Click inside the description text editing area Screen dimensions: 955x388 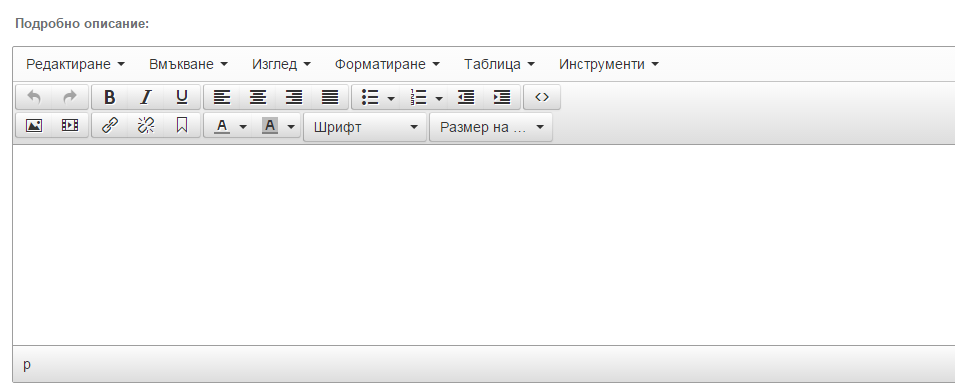point(484,245)
